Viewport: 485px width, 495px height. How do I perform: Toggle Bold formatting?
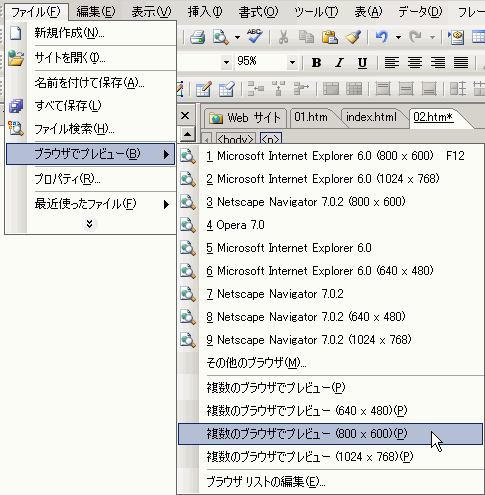click(316, 62)
